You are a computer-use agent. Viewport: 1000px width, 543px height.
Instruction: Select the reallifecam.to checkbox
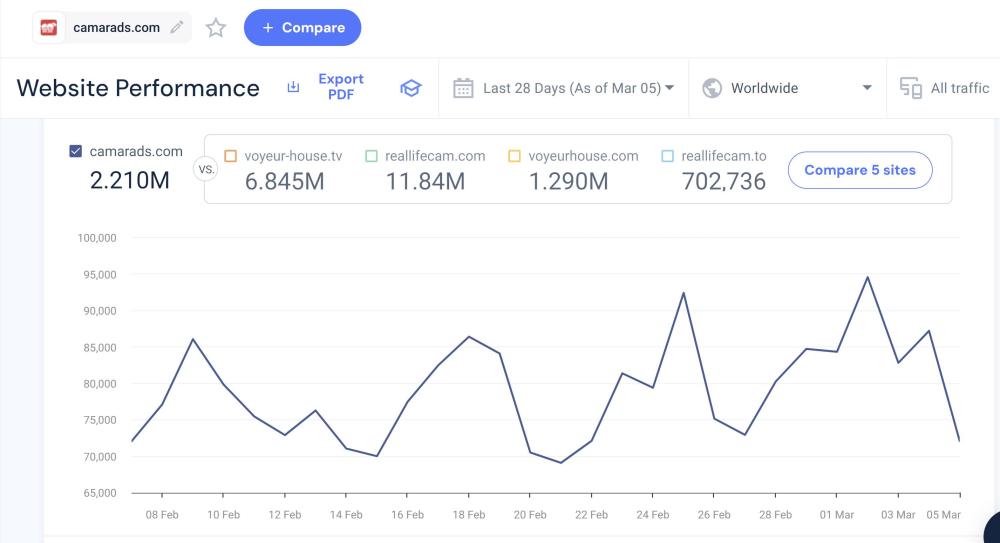(667, 156)
